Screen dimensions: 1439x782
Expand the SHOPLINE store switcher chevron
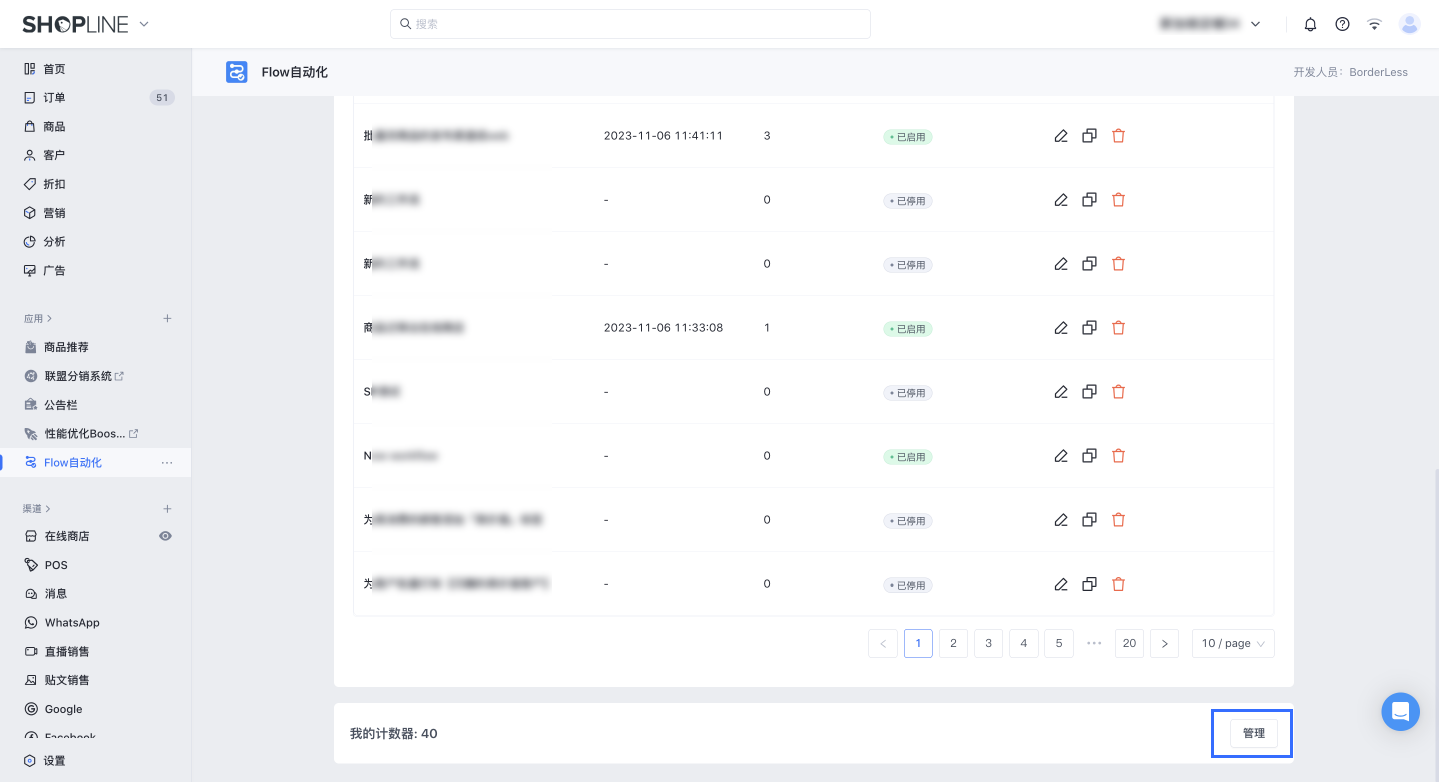[144, 24]
